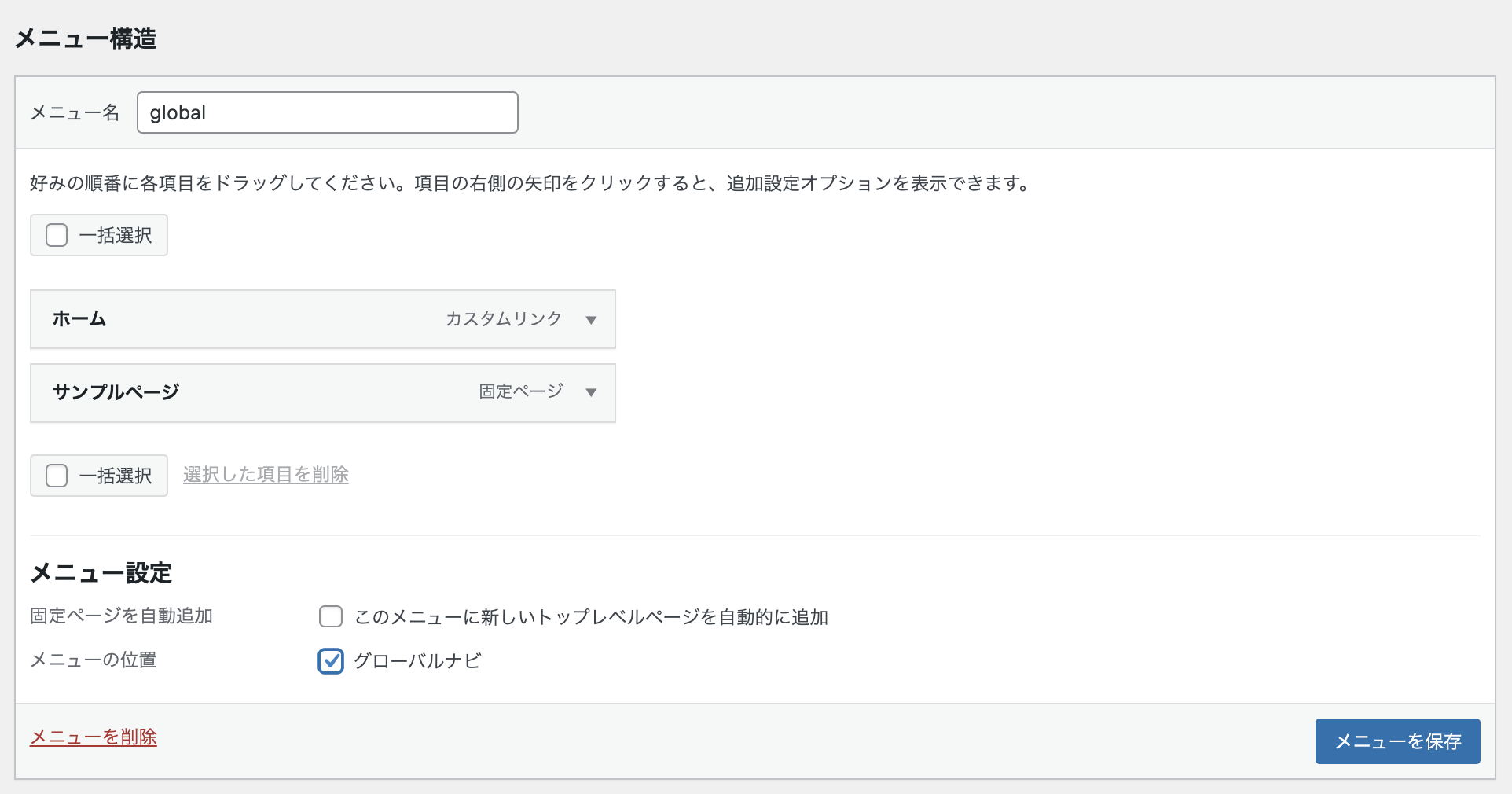Click the メニュー設定 heading
This screenshot has width=1512, height=794.
click(101, 573)
